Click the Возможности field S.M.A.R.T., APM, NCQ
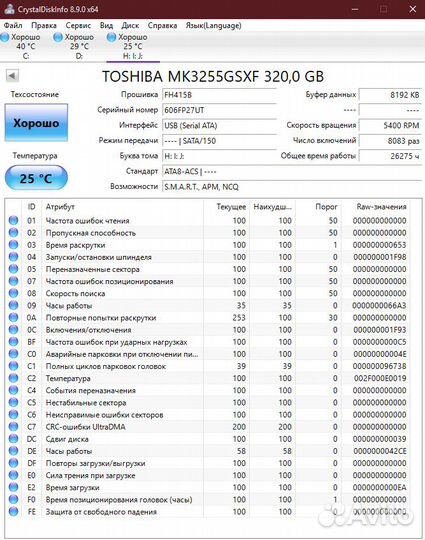Screen dimensions: 425x540 292,187
